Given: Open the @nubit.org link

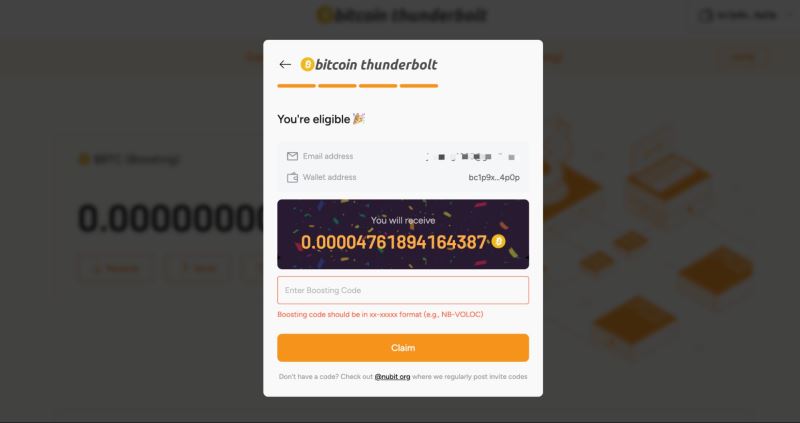Looking at the screenshot, I should (x=392, y=377).
